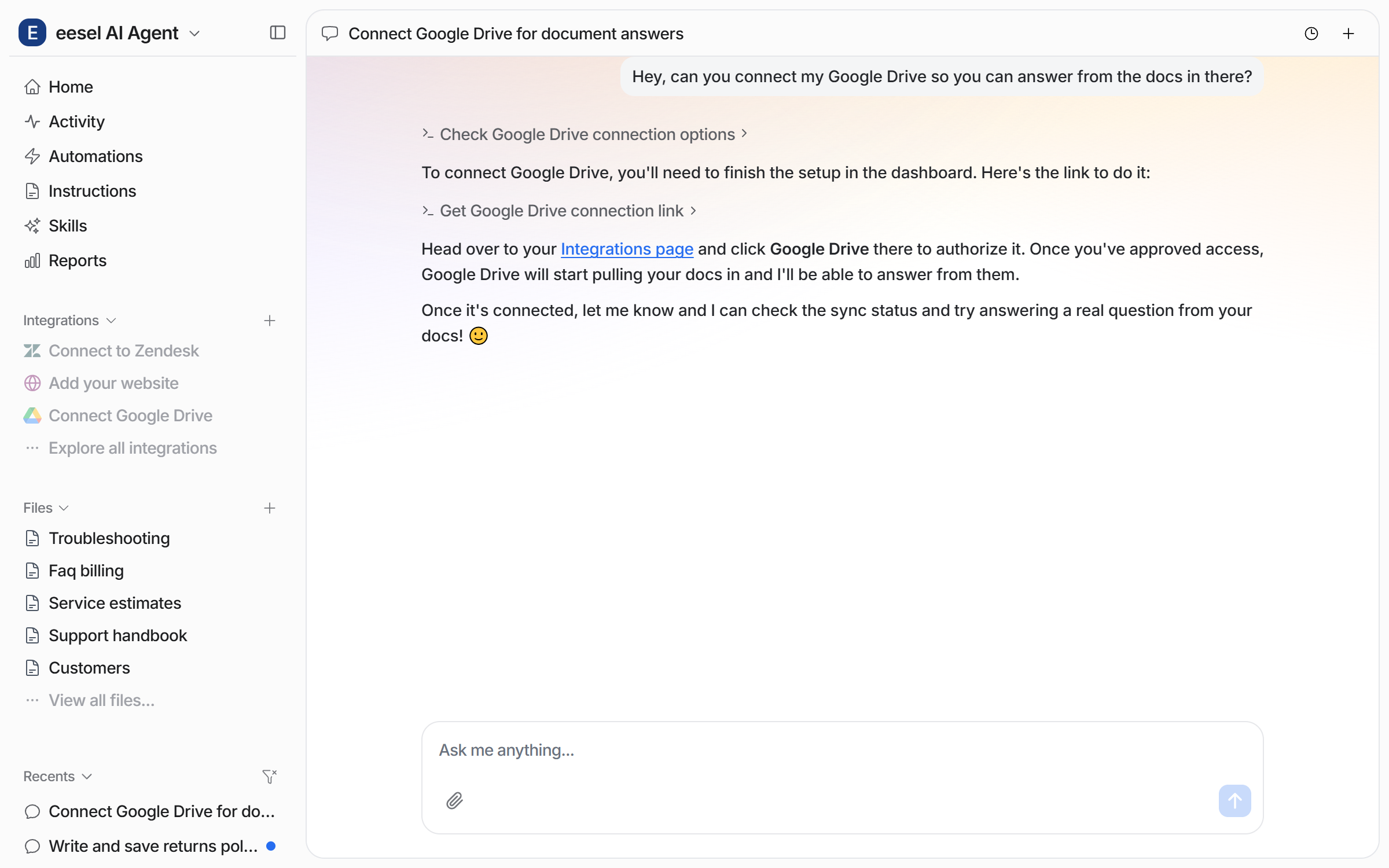Collapse the Files section

click(x=46, y=508)
